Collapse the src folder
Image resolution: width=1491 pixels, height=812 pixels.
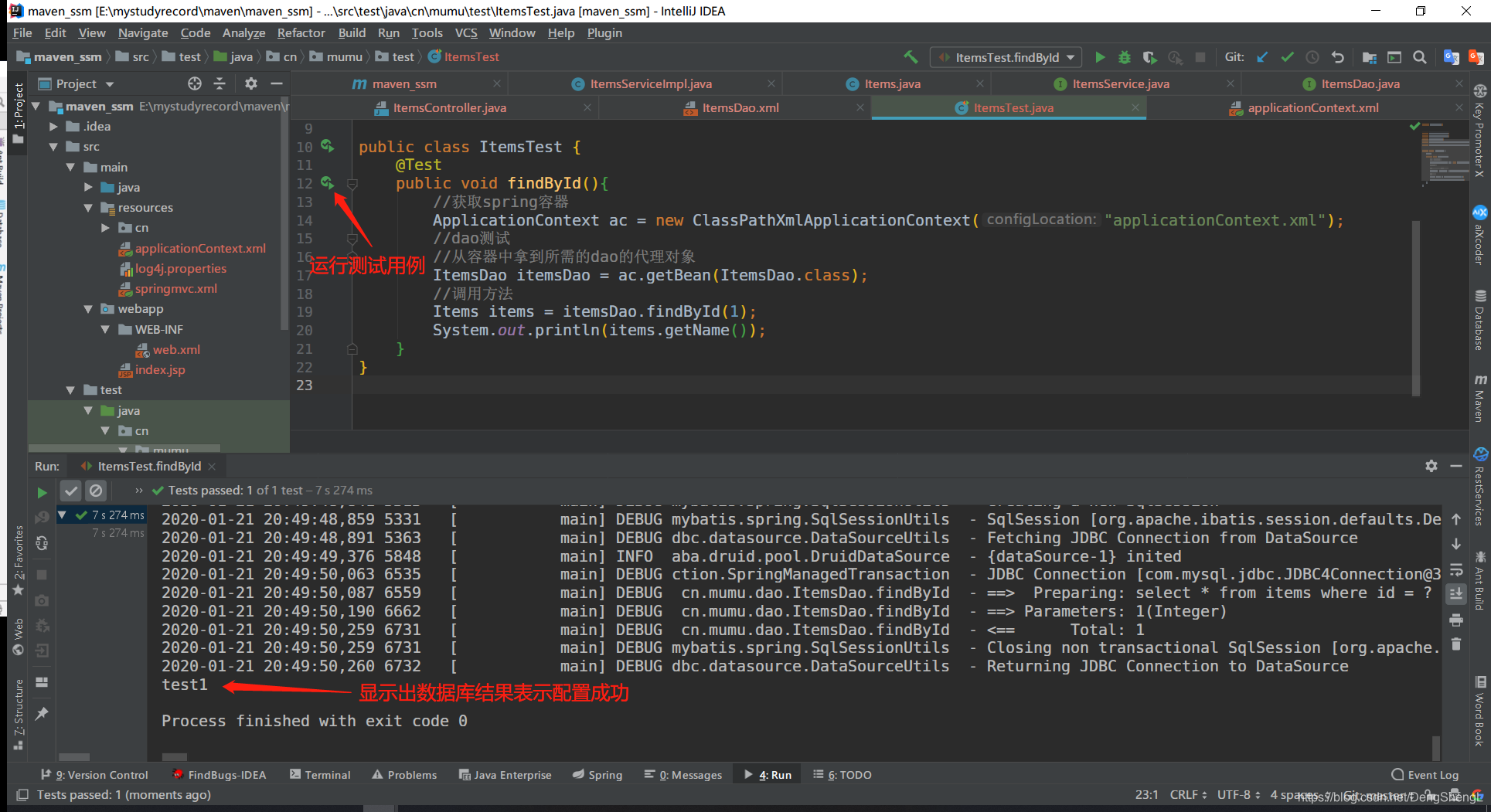53,146
